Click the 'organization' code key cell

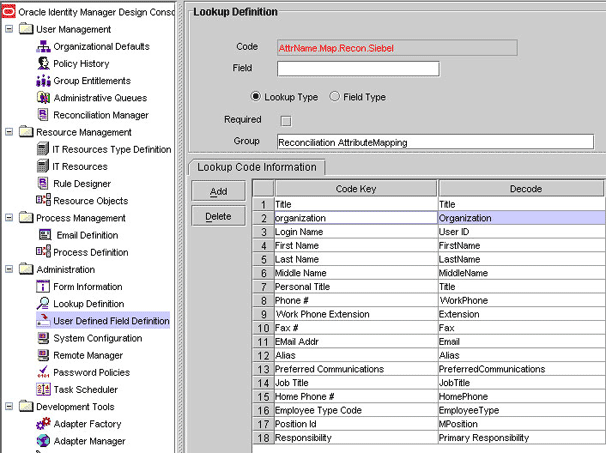[x=356, y=218]
